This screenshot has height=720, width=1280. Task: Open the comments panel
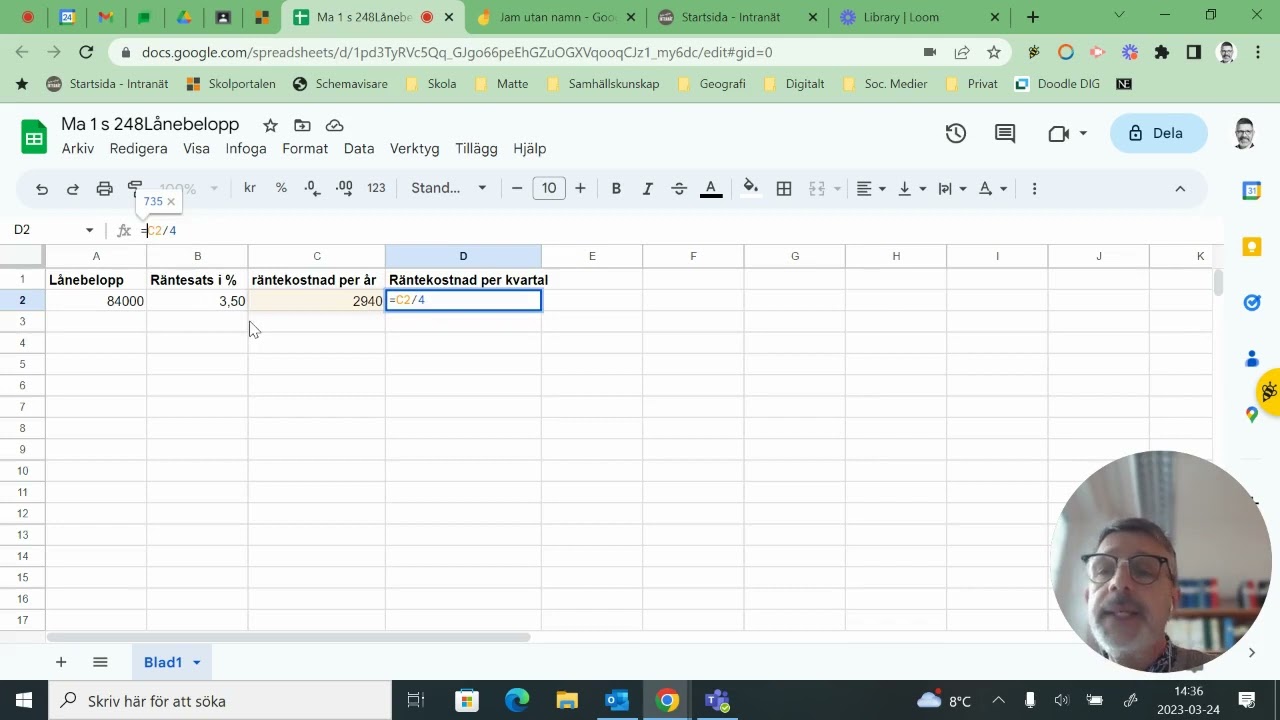(x=1005, y=133)
